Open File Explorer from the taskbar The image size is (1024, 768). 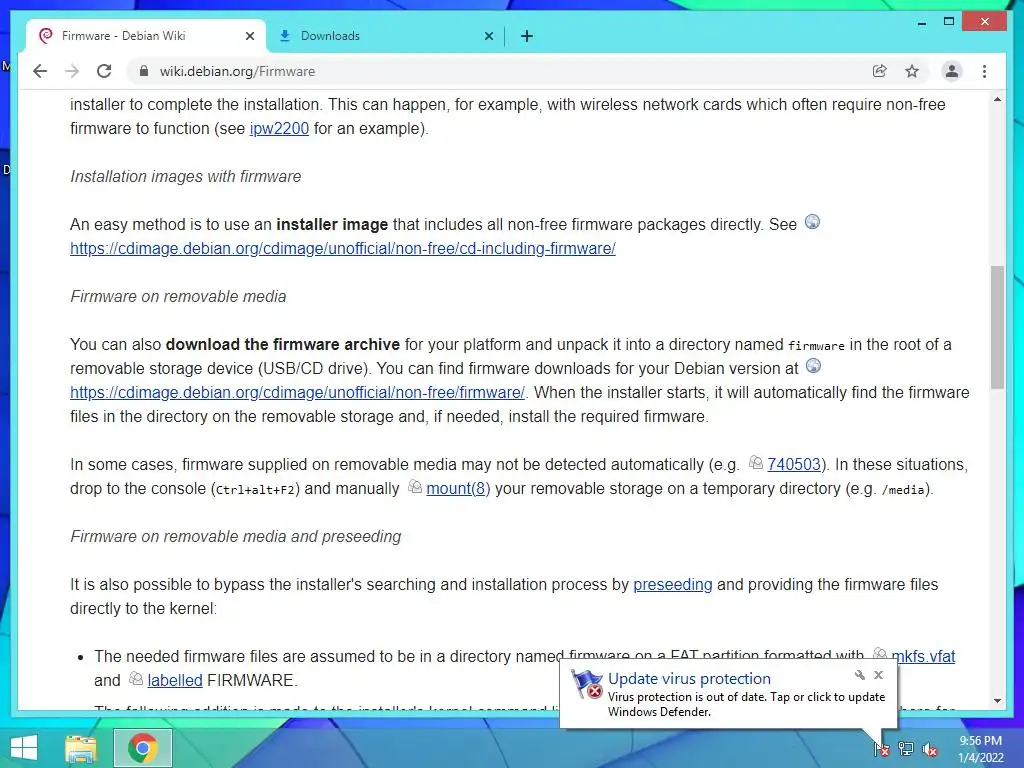tap(80, 748)
